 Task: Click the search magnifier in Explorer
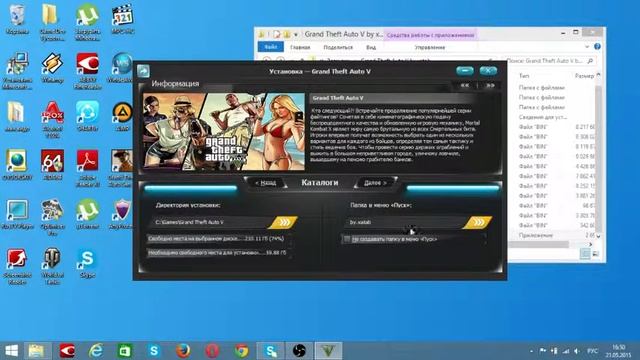(590, 61)
